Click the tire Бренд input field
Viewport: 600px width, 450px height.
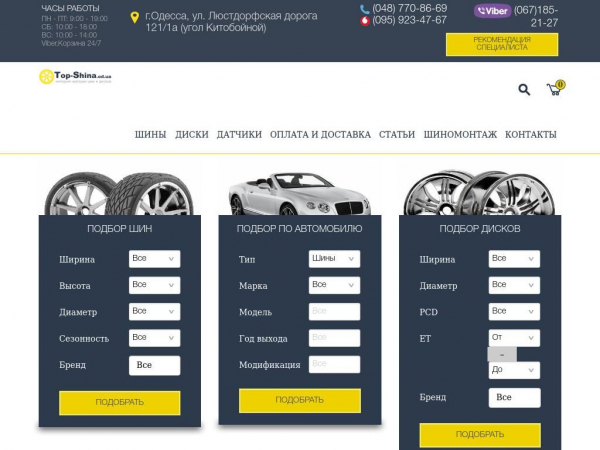154,365
